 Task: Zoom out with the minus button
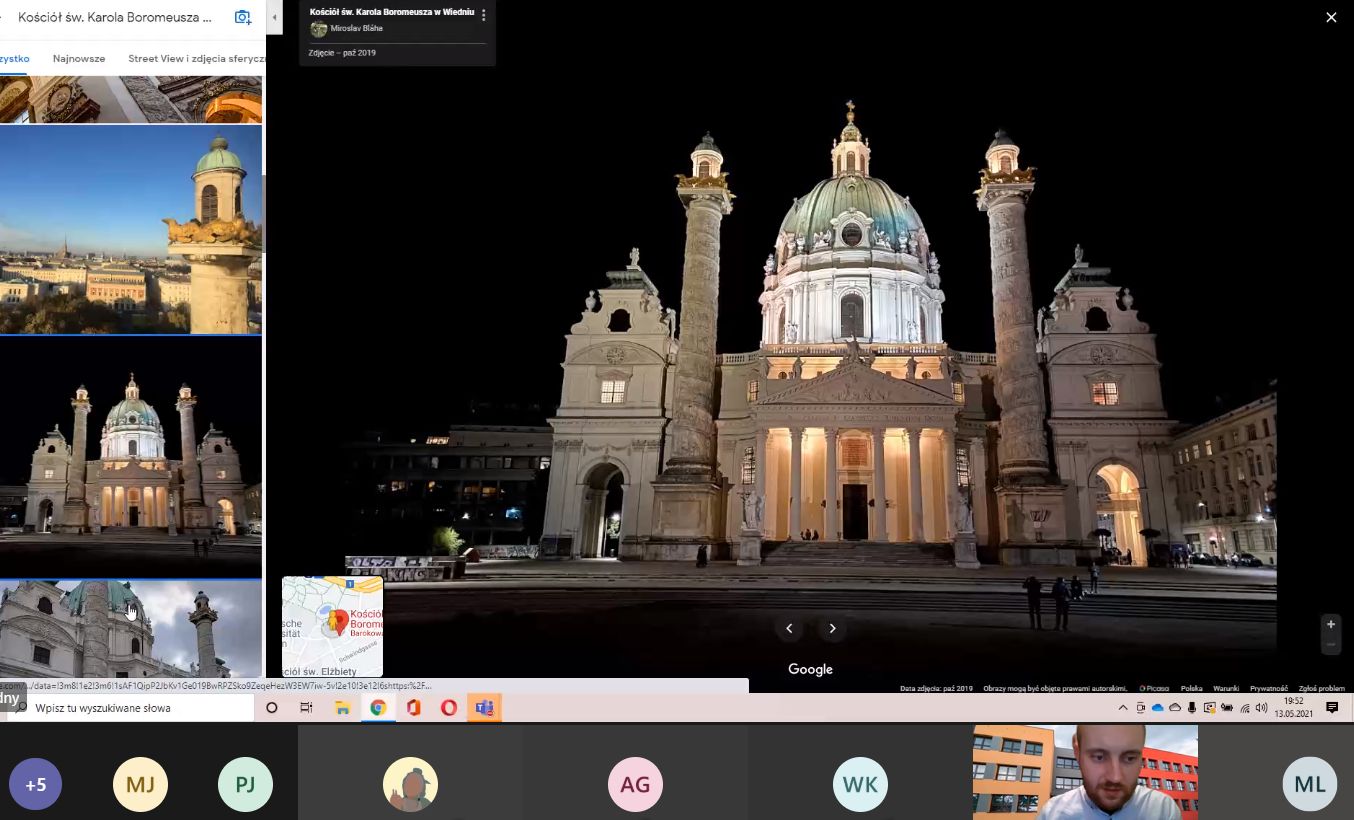[x=1330, y=645]
